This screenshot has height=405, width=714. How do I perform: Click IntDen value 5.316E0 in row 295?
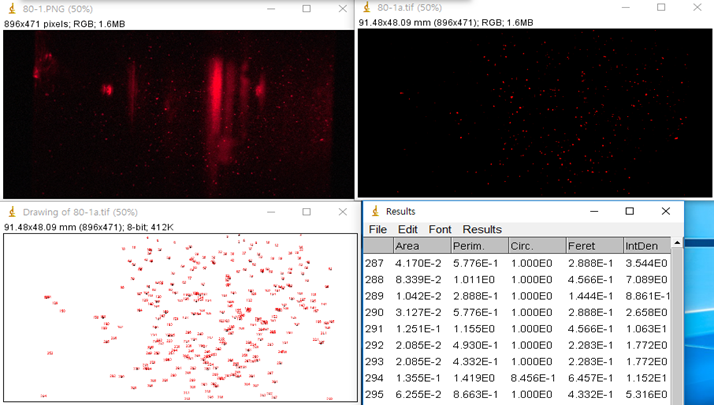click(x=647, y=394)
